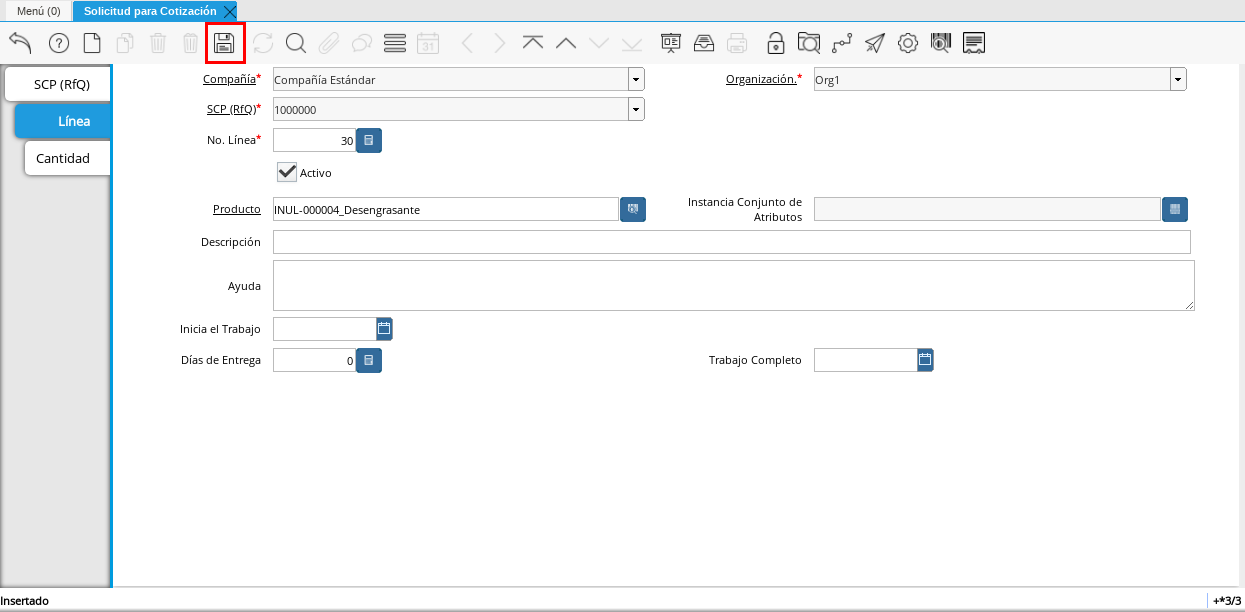Click the Organización label link
Image resolution: width=1245 pixels, height=612 pixels.
(x=761, y=79)
